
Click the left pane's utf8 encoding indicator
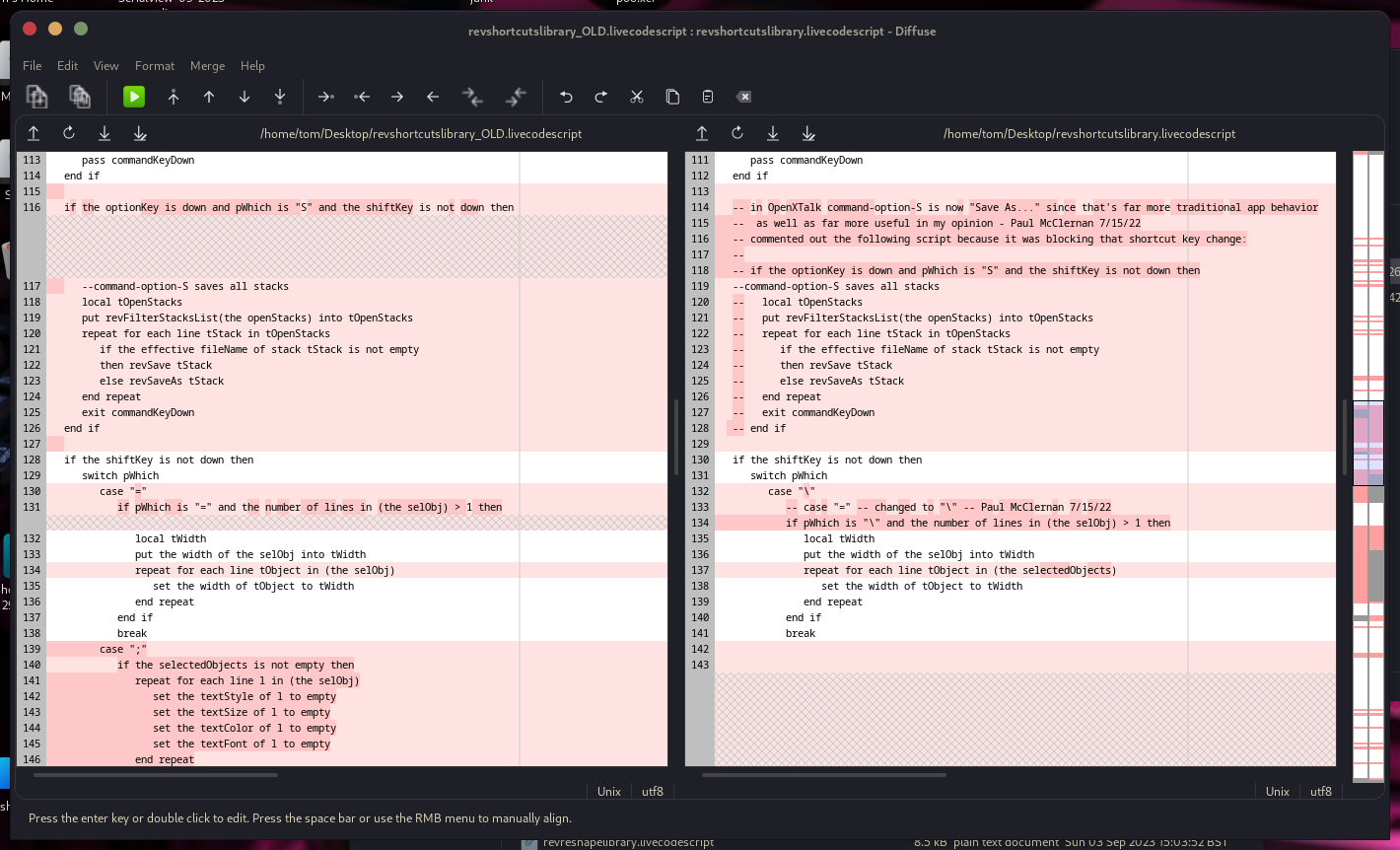[653, 791]
